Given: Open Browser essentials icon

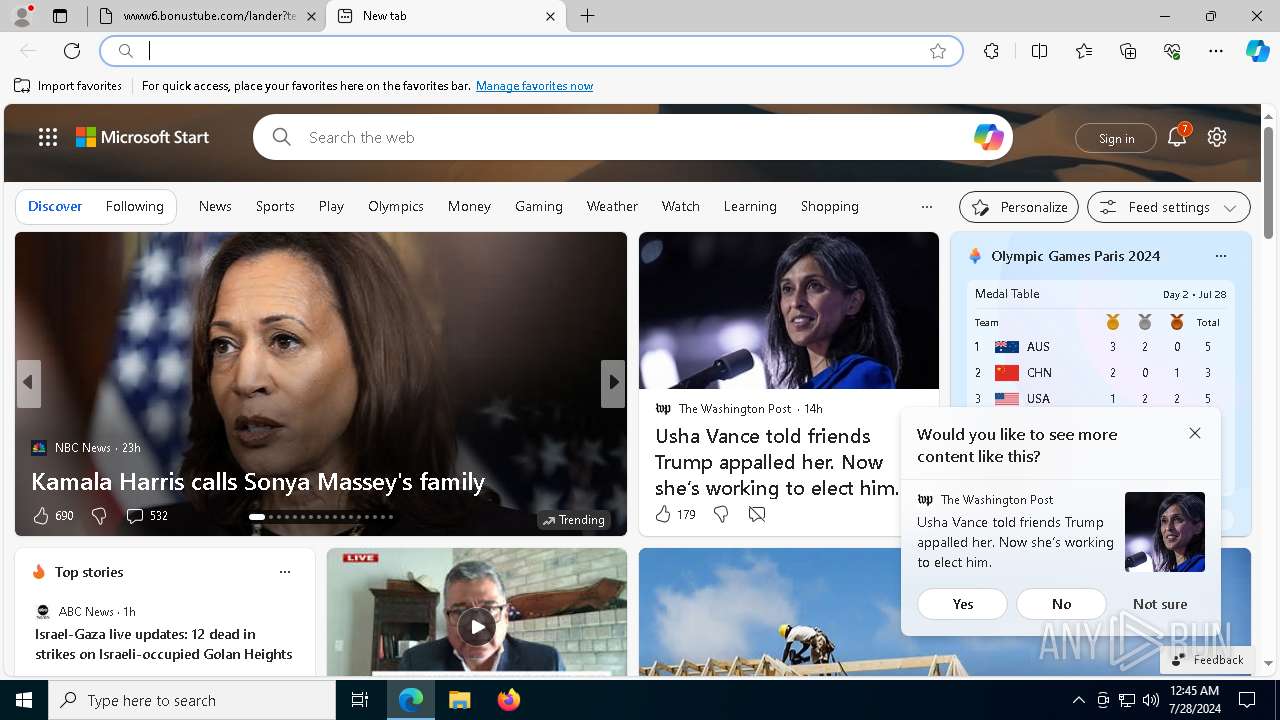Looking at the screenshot, I should point(1172,51).
